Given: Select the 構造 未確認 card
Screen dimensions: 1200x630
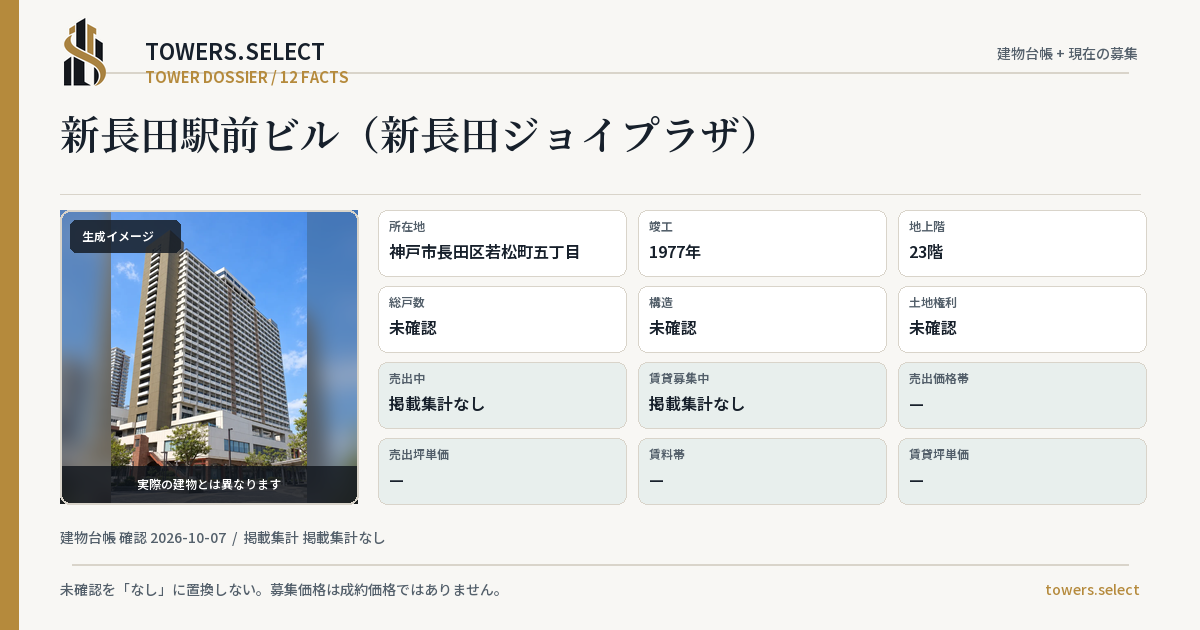Looking at the screenshot, I should pos(762,319).
